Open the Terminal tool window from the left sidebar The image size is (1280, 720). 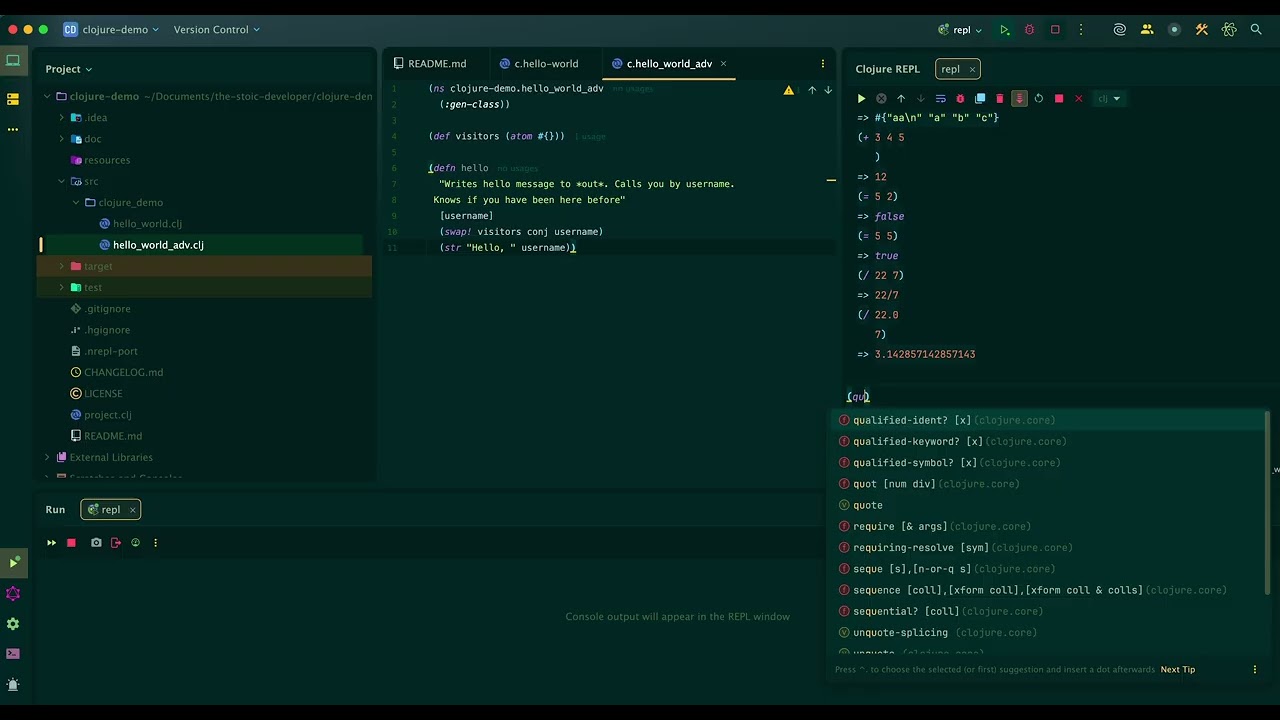tap(13, 654)
